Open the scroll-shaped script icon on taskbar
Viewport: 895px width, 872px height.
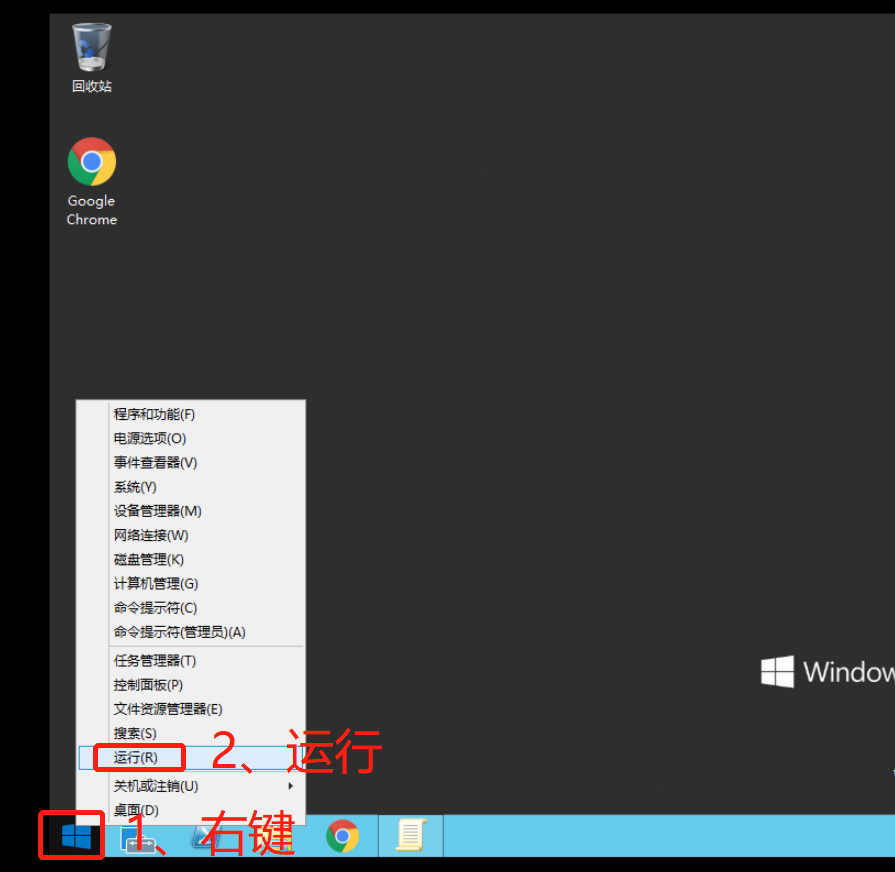click(x=411, y=836)
